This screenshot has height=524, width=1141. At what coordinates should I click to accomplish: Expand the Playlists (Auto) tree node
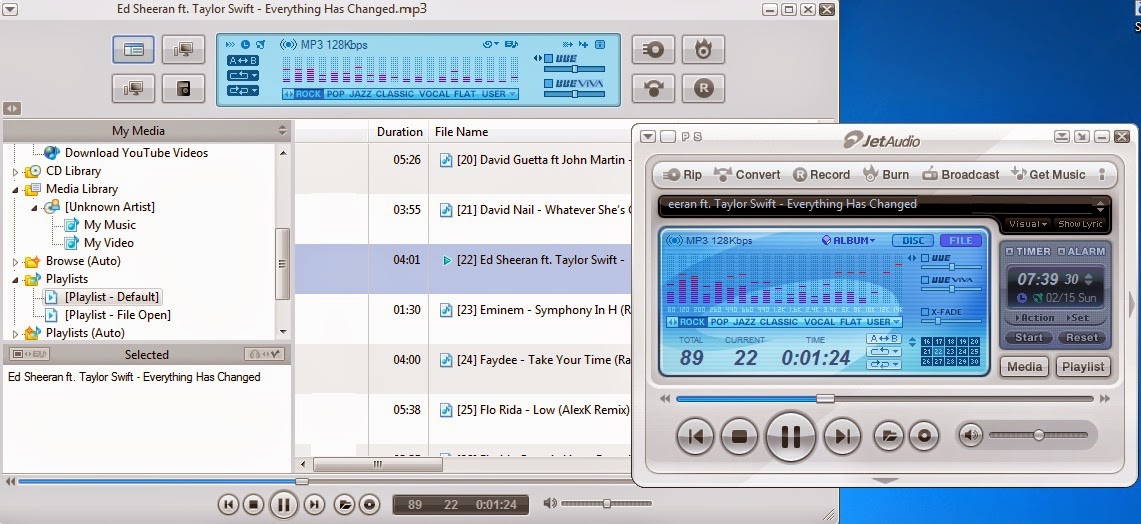pyautogui.click(x=15, y=333)
